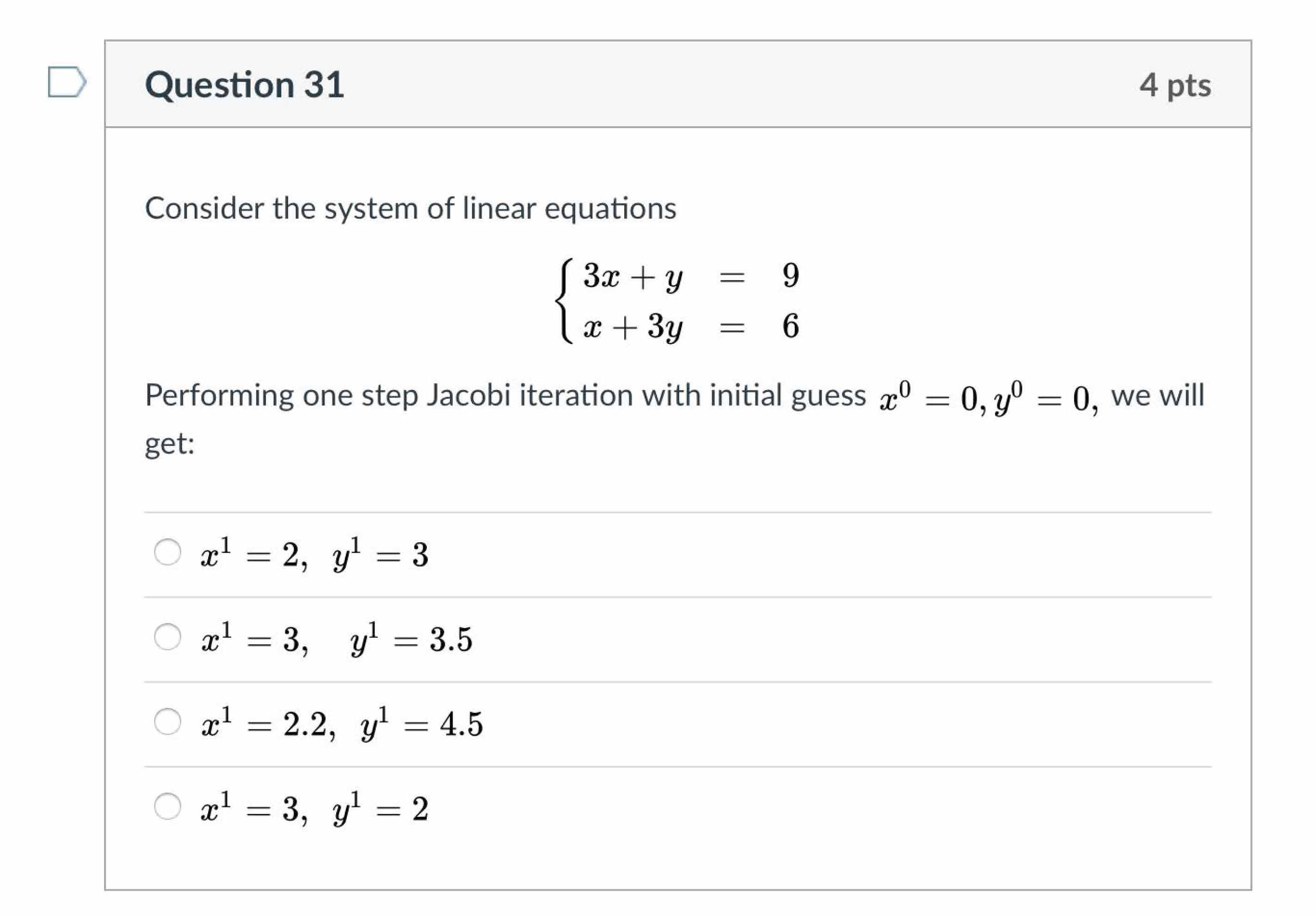The height and width of the screenshot is (917, 1316).
Task: Choose radio button for x¹ = 3, y¹ = 3.5
Action: pyautogui.click(x=167, y=637)
